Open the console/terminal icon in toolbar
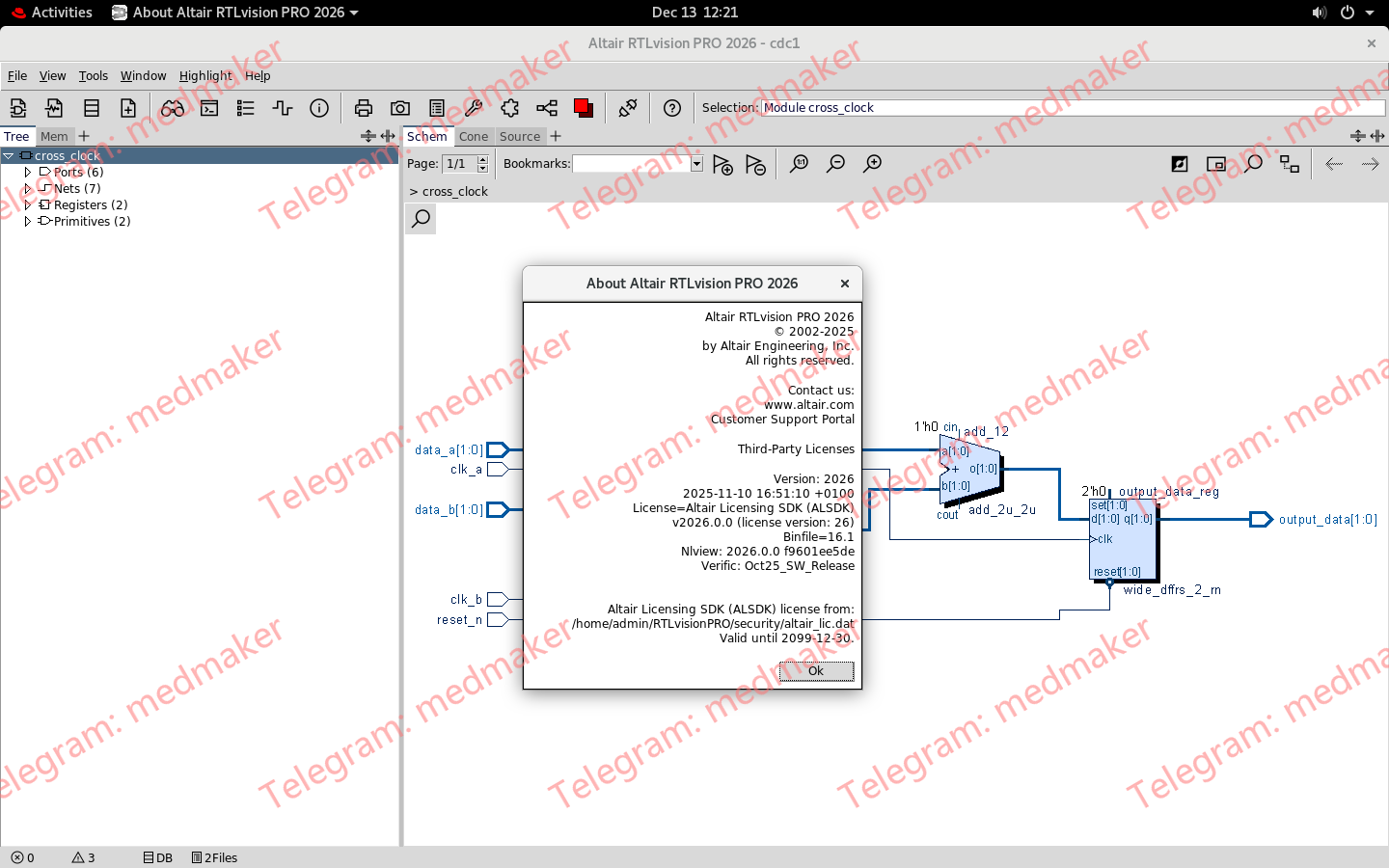This screenshot has height=868, width=1389. pyautogui.click(x=209, y=108)
